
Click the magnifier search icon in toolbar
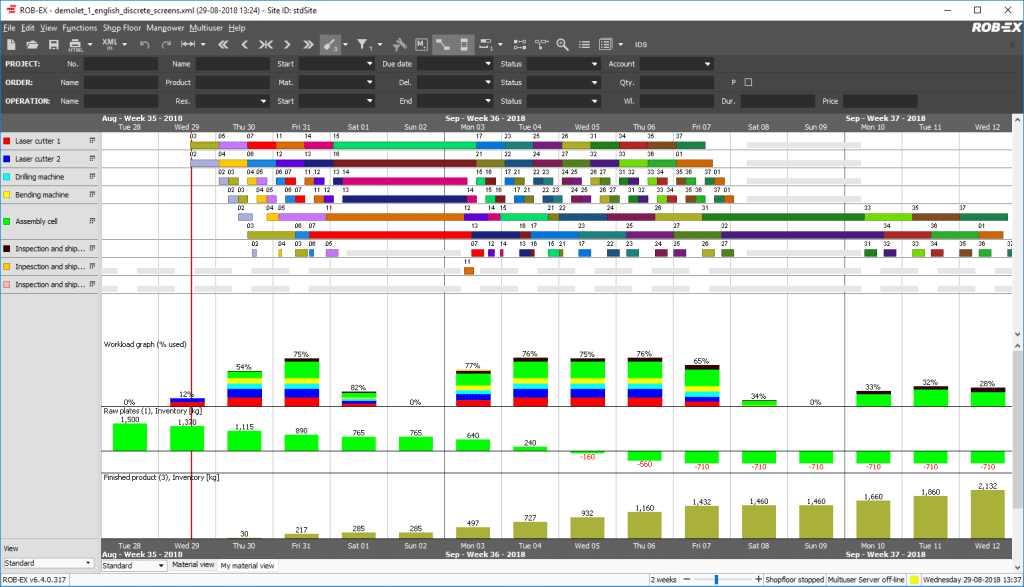click(x=562, y=45)
